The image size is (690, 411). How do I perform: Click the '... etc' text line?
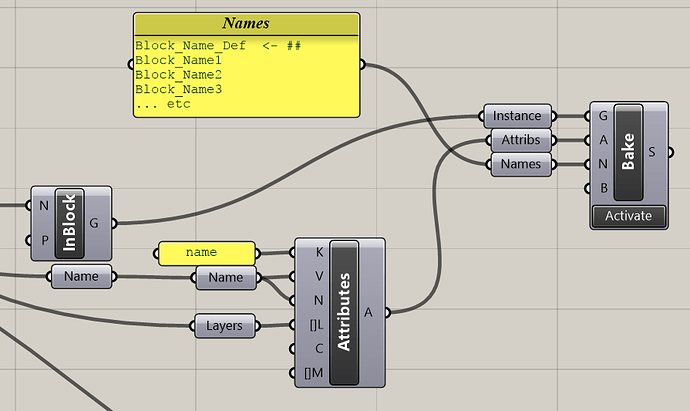point(163,104)
